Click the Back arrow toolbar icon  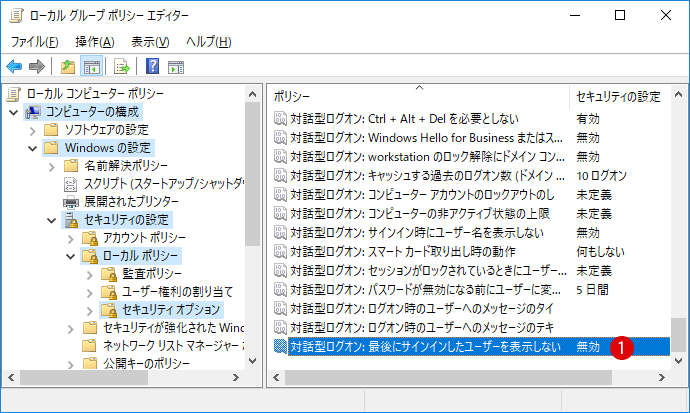[x=14, y=67]
